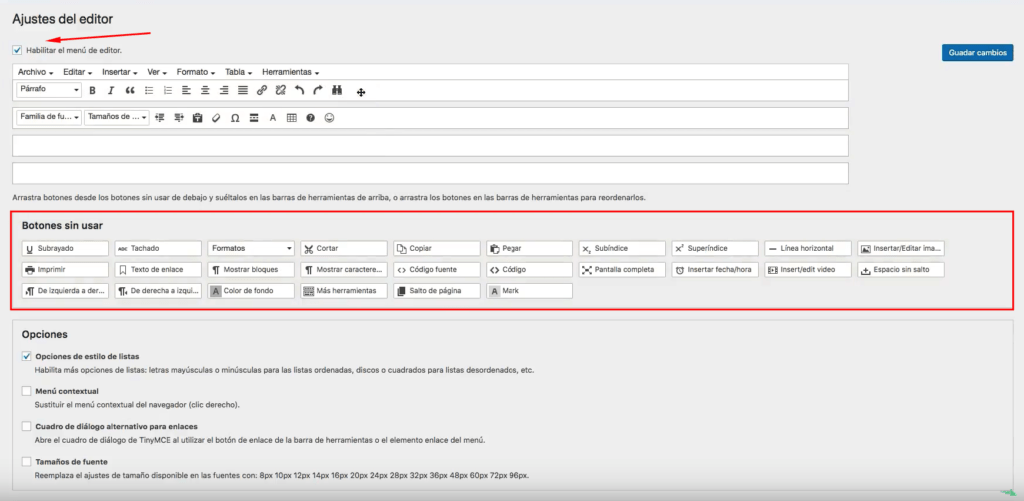Open the Tamaños de fuente toolbar dropdown
The height and width of the screenshot is (501, 1024).
coord(117,117)
